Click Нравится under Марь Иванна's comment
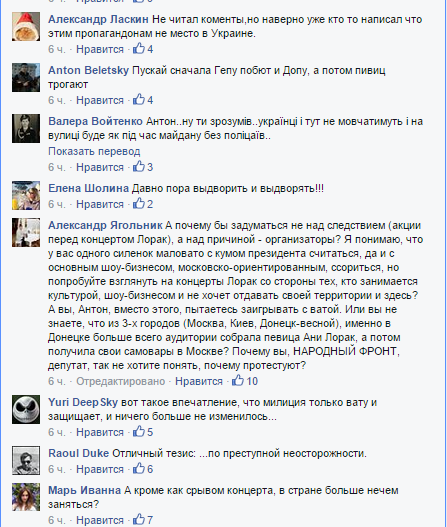This screenshot has width=447, height=527. click(100, 520)
